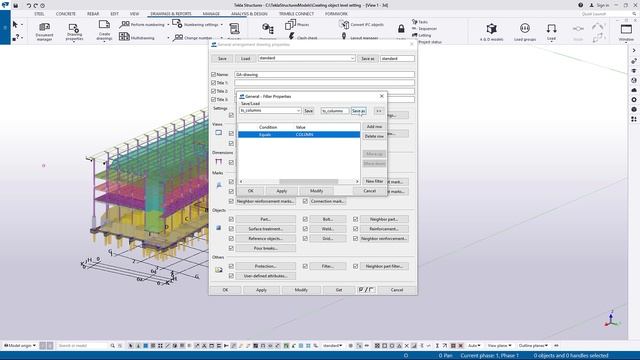
Task: Open Load groups icon
Action: point(525,29)
